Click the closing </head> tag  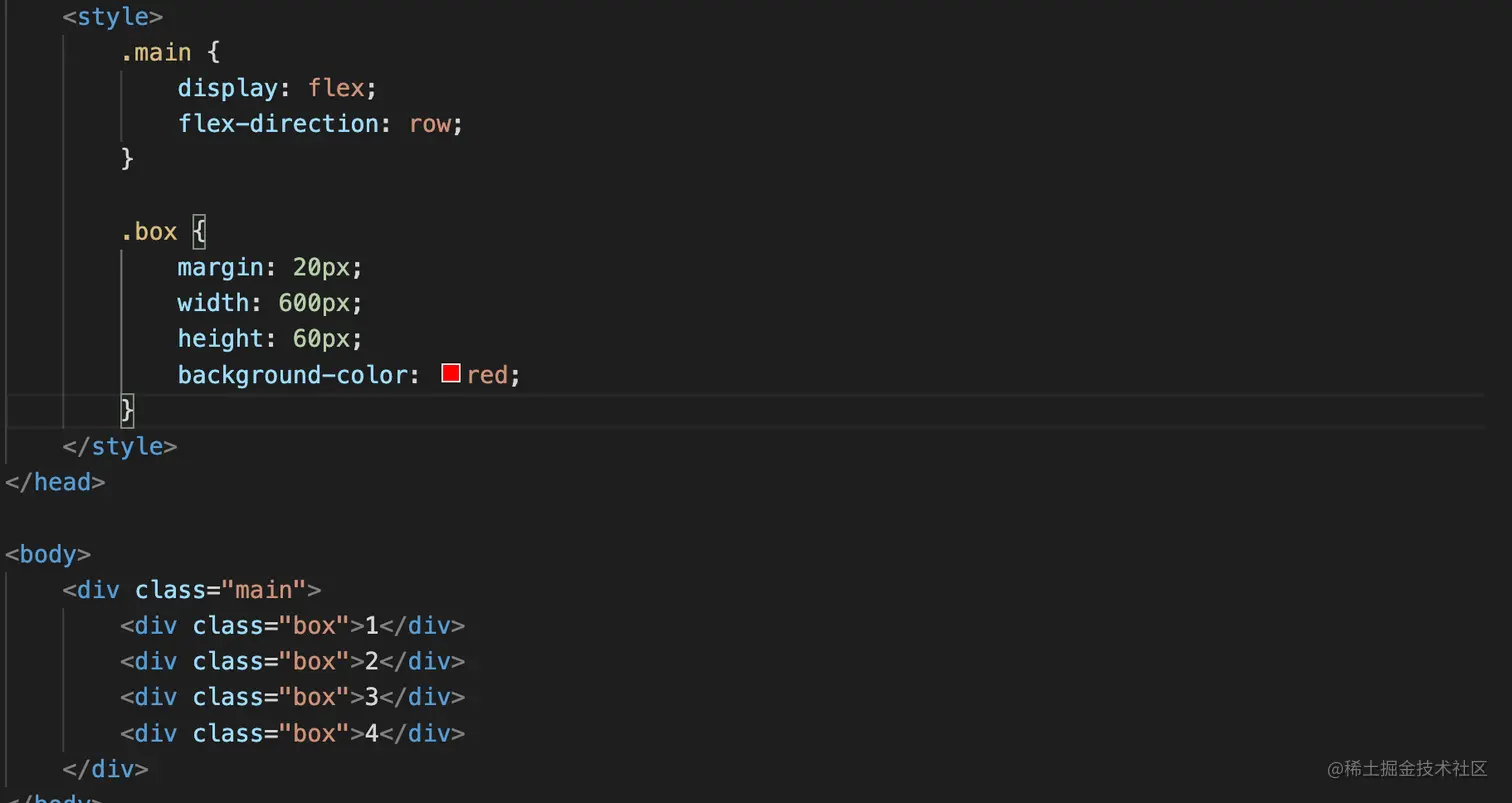tap(55, 482)
